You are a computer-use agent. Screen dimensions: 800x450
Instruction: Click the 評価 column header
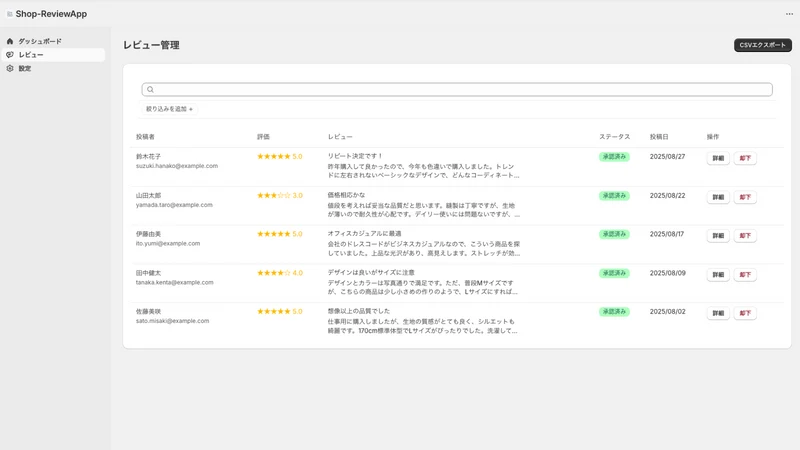coord(263,137)
